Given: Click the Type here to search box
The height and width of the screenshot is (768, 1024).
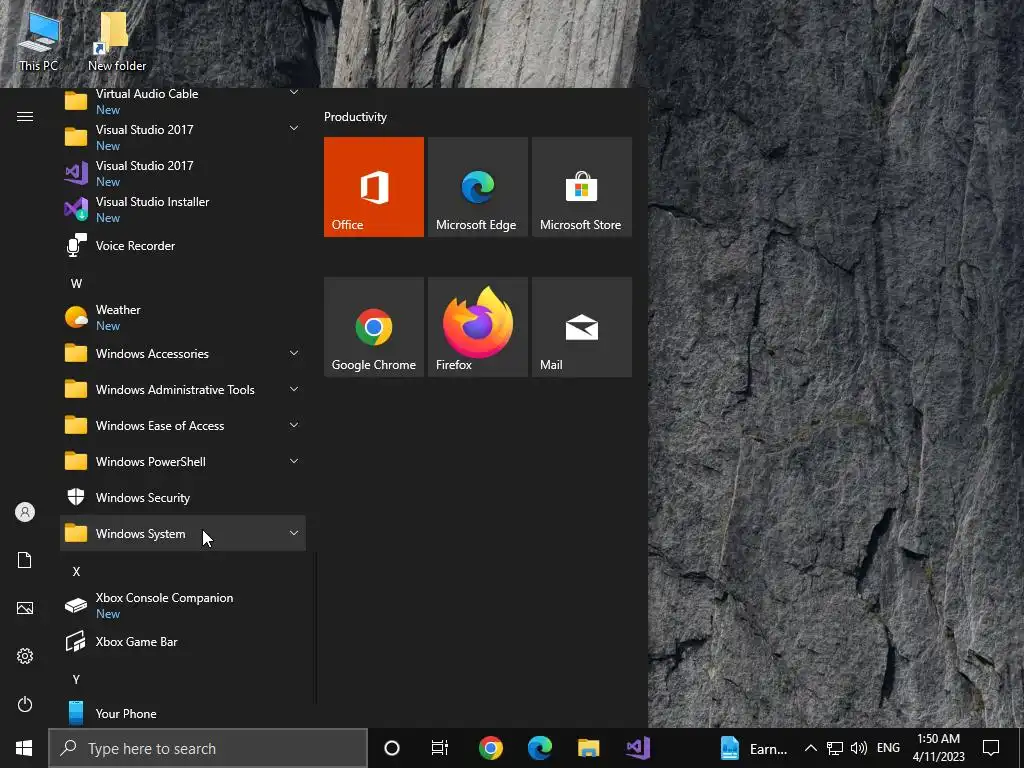Looking at the screenshot, I should click(208, 748).
